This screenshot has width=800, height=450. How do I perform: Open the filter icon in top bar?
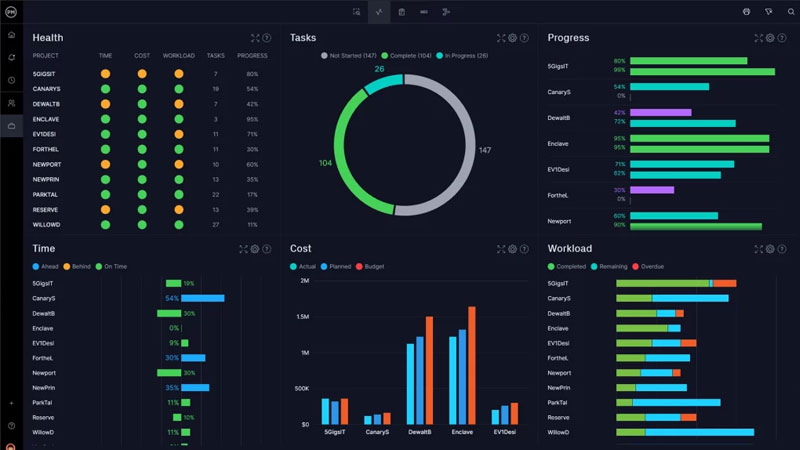point(768,12)
